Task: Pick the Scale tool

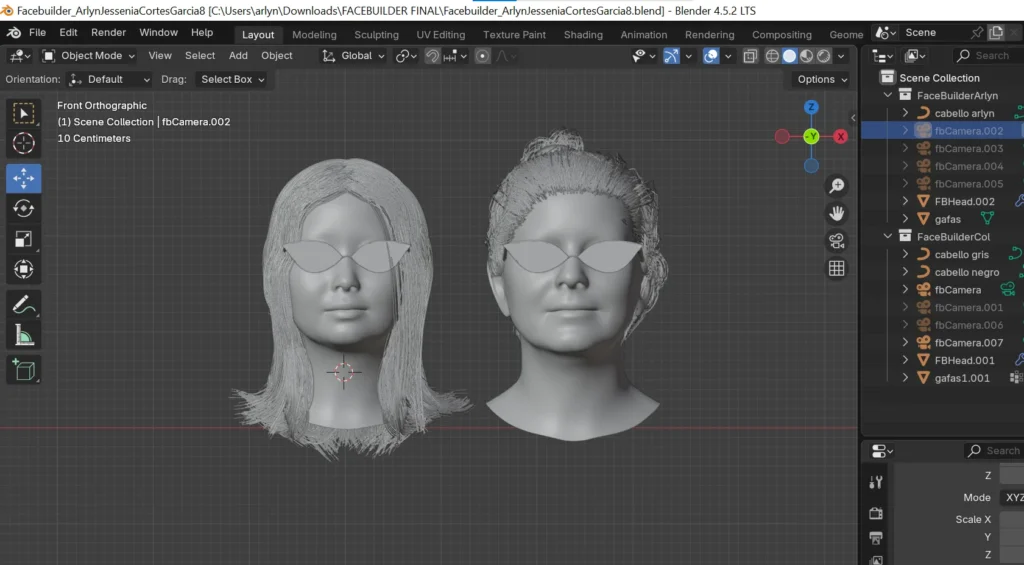Action: coord(23,238)
